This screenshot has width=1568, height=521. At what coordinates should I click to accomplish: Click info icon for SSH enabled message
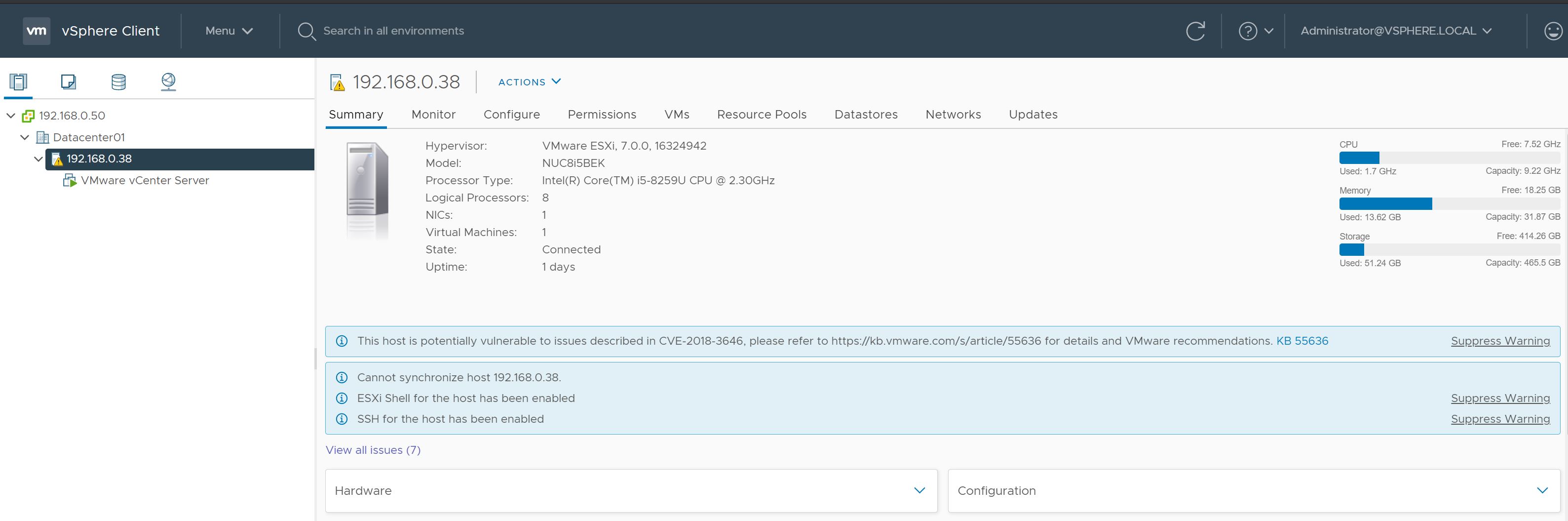click(x=342, y=419)
